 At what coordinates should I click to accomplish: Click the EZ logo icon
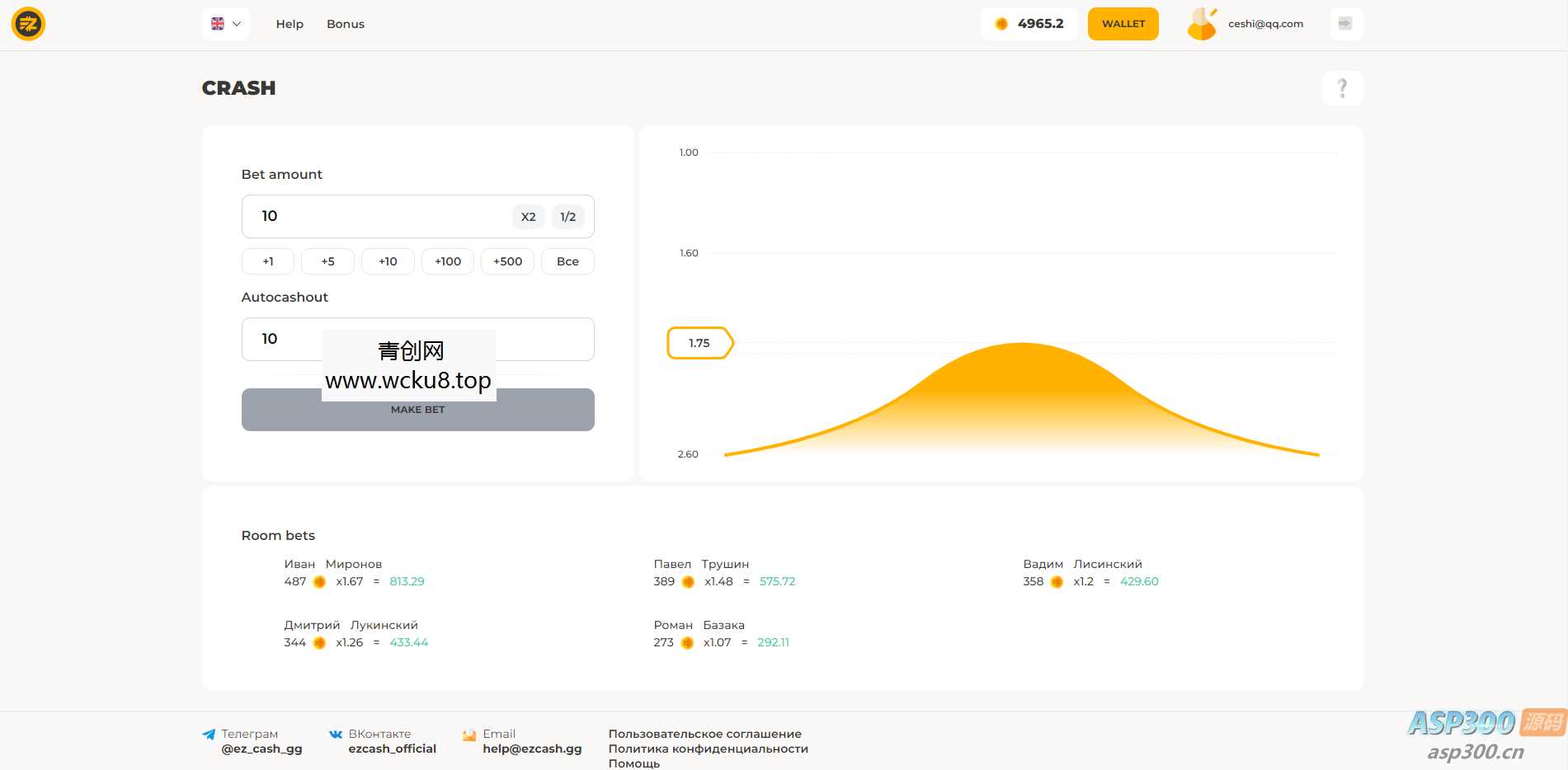click(28, 24)
